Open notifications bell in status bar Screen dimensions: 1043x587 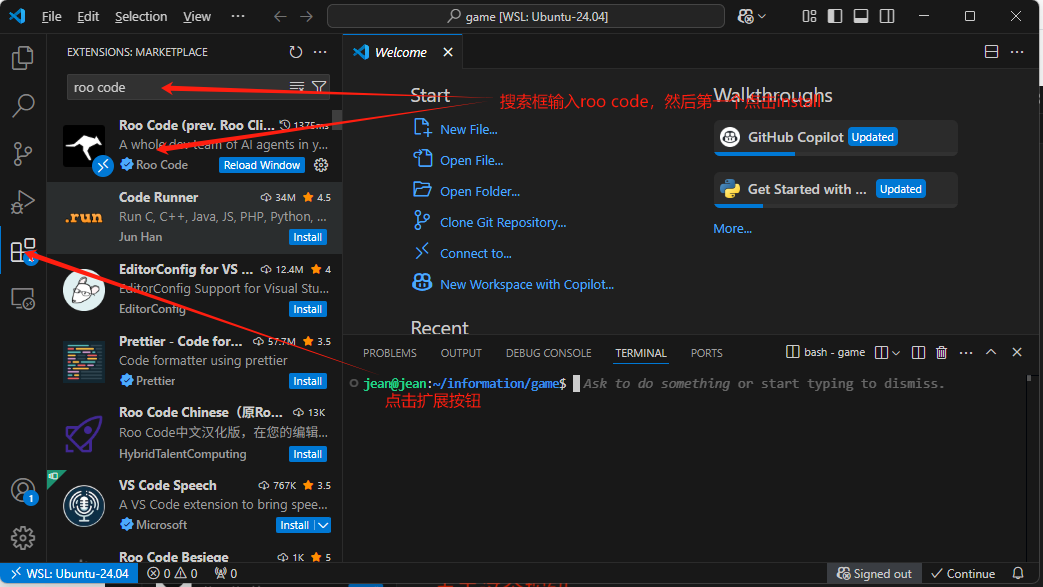[1018, 574]
